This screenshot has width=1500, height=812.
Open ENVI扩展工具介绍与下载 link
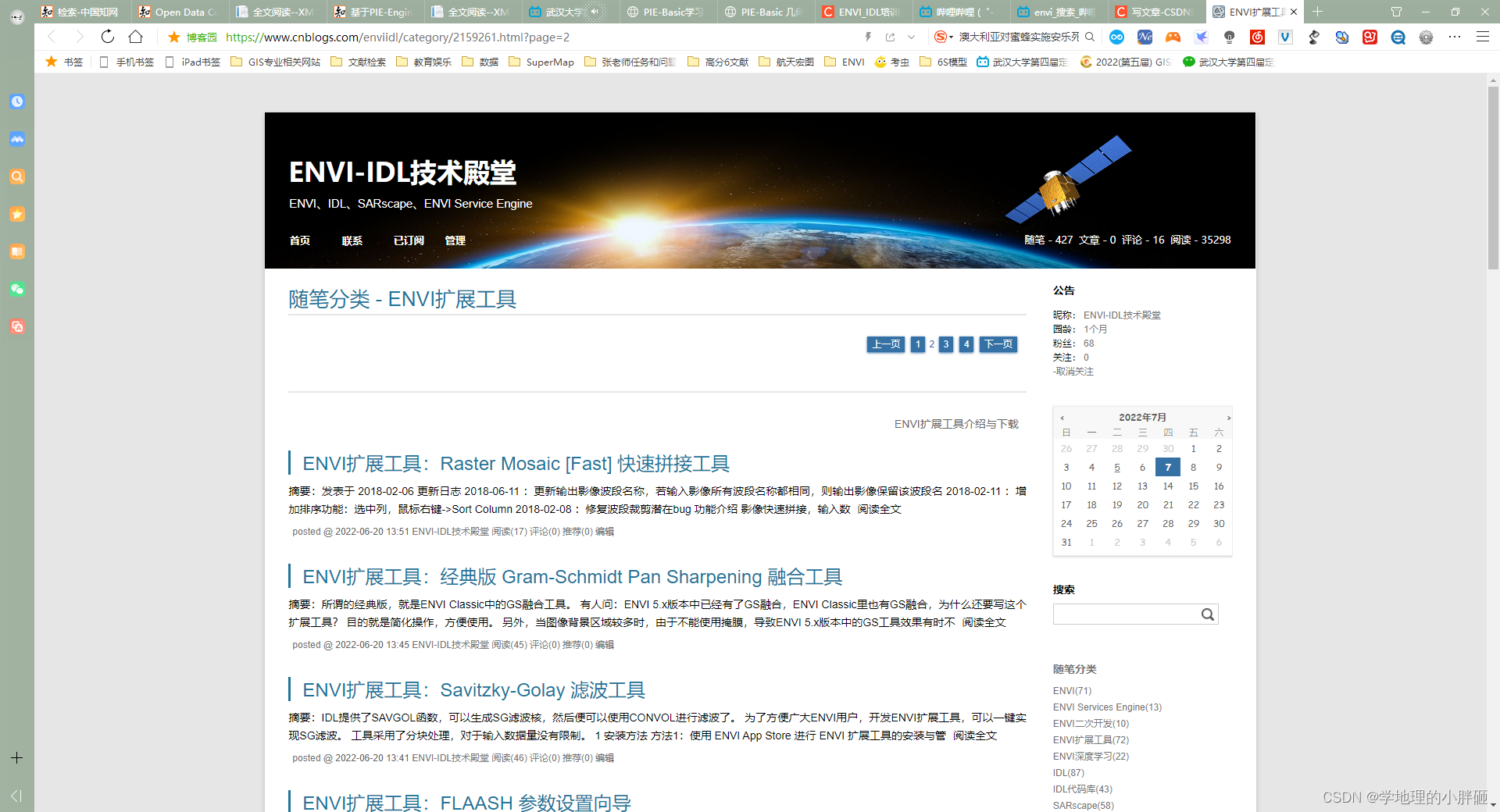956,424
